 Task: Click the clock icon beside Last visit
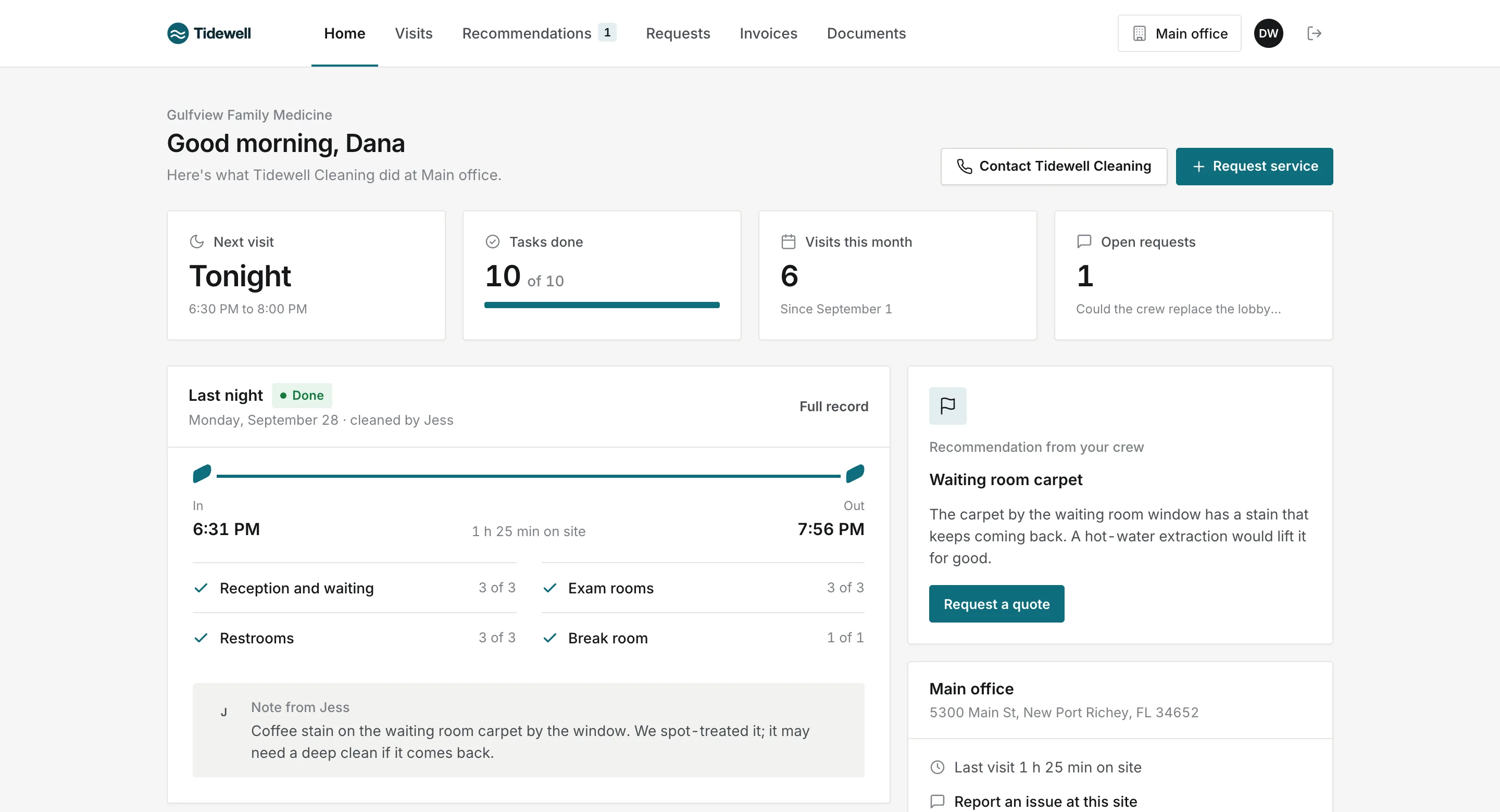(x=938, y=767)
